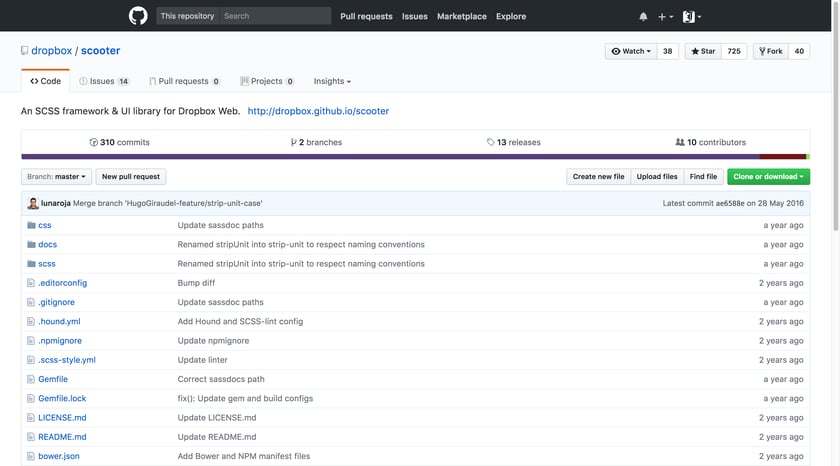
Task: Open the Branch: master dropdown
Action: click(56, 177)
